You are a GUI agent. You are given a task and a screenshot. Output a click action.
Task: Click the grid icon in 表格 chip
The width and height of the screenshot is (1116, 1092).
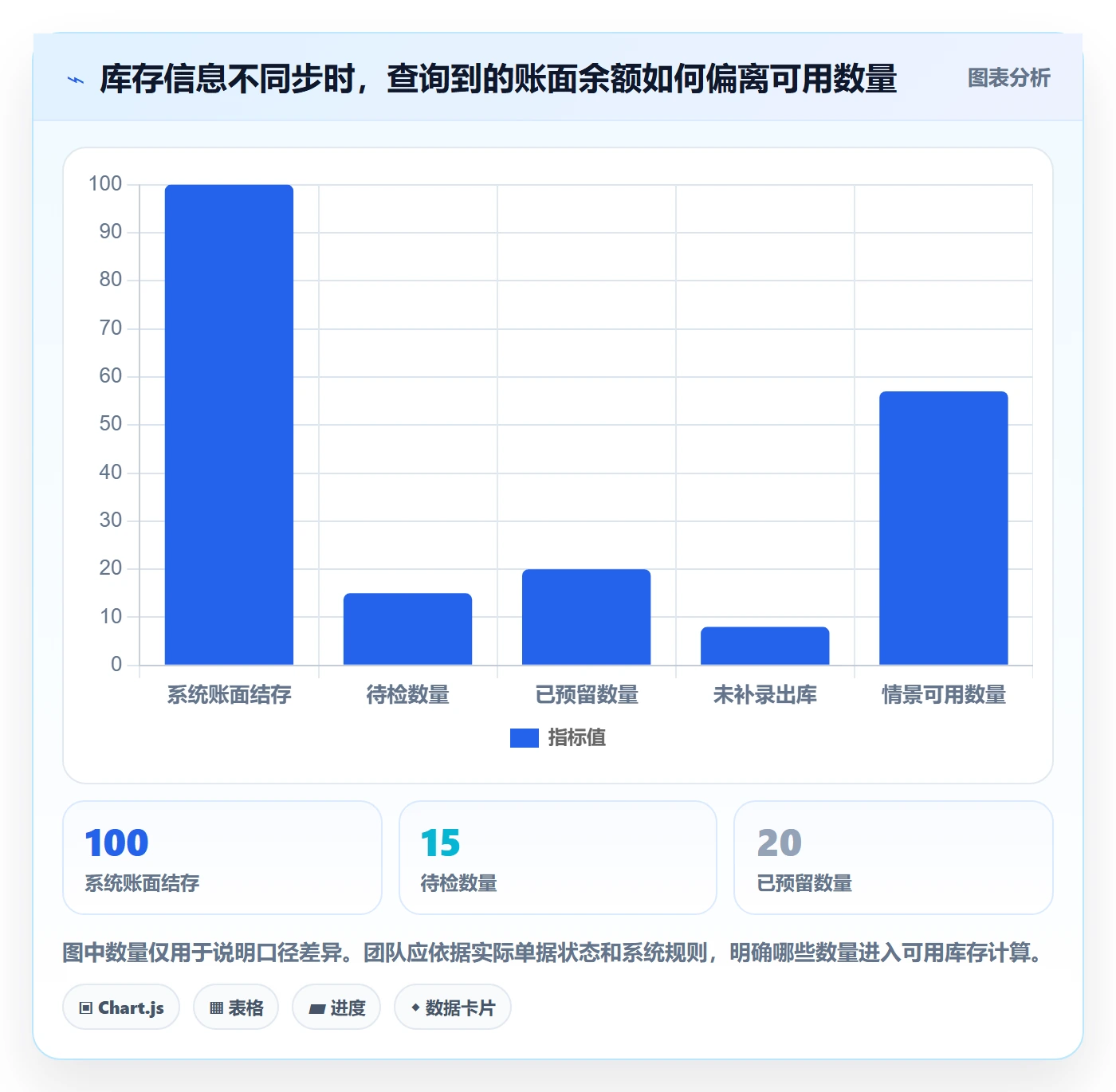[x=216, y=1008]
